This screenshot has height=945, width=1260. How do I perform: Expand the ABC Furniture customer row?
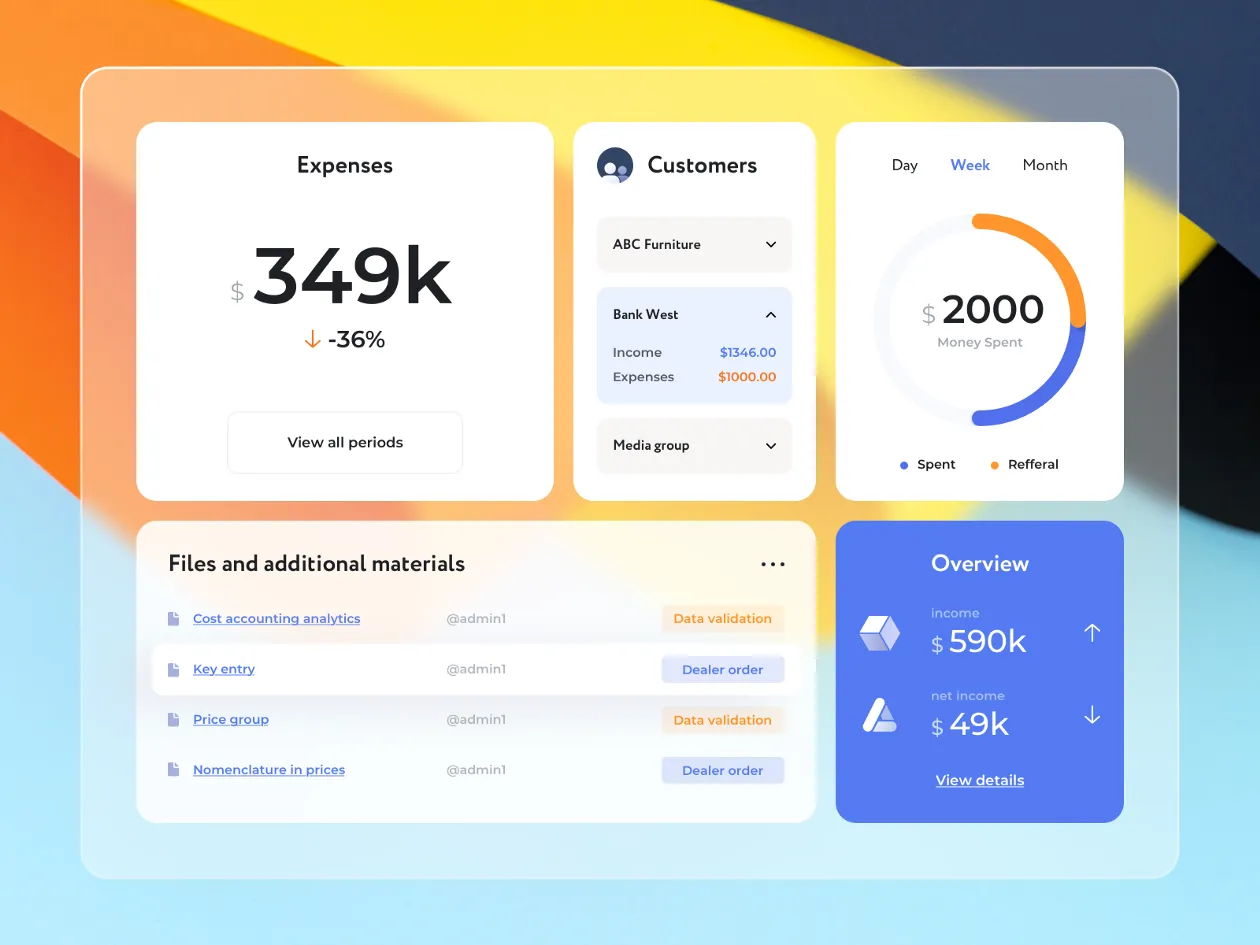pyautogui.click(x=694, y=244)
